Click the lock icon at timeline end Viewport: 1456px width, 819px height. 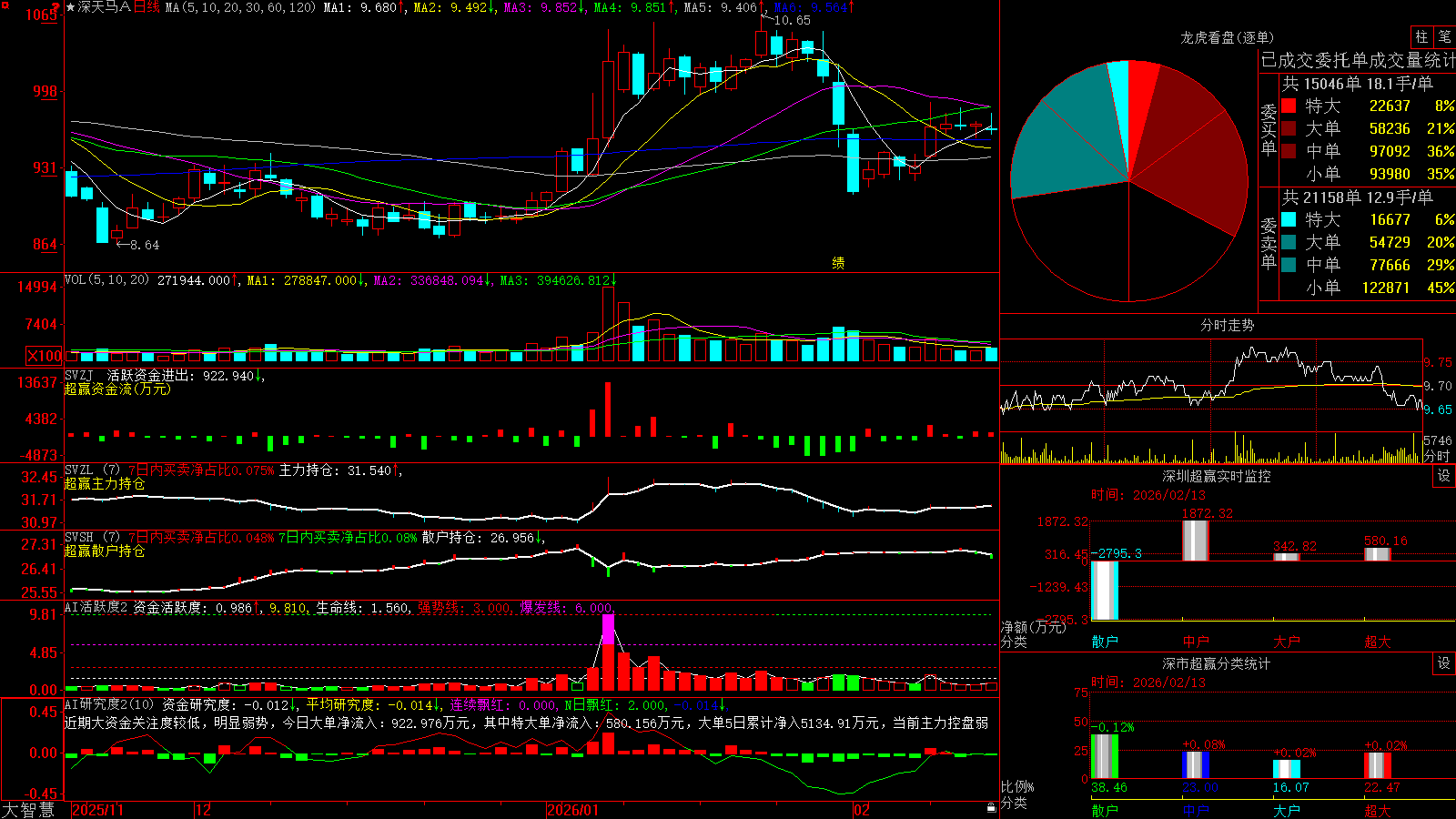[x=991, y=807]
